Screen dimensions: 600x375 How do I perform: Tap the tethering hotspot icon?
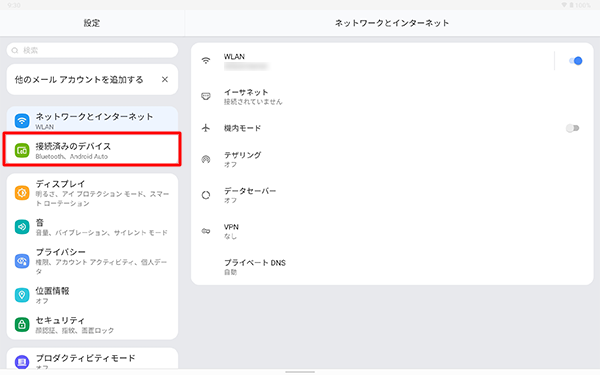(x=206, y=159)
